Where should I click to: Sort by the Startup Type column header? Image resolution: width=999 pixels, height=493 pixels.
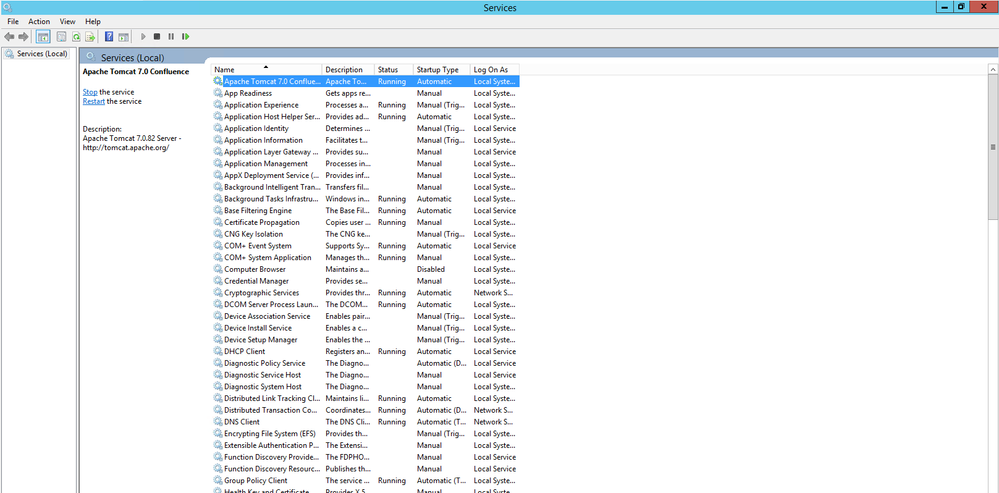point(442,69)
